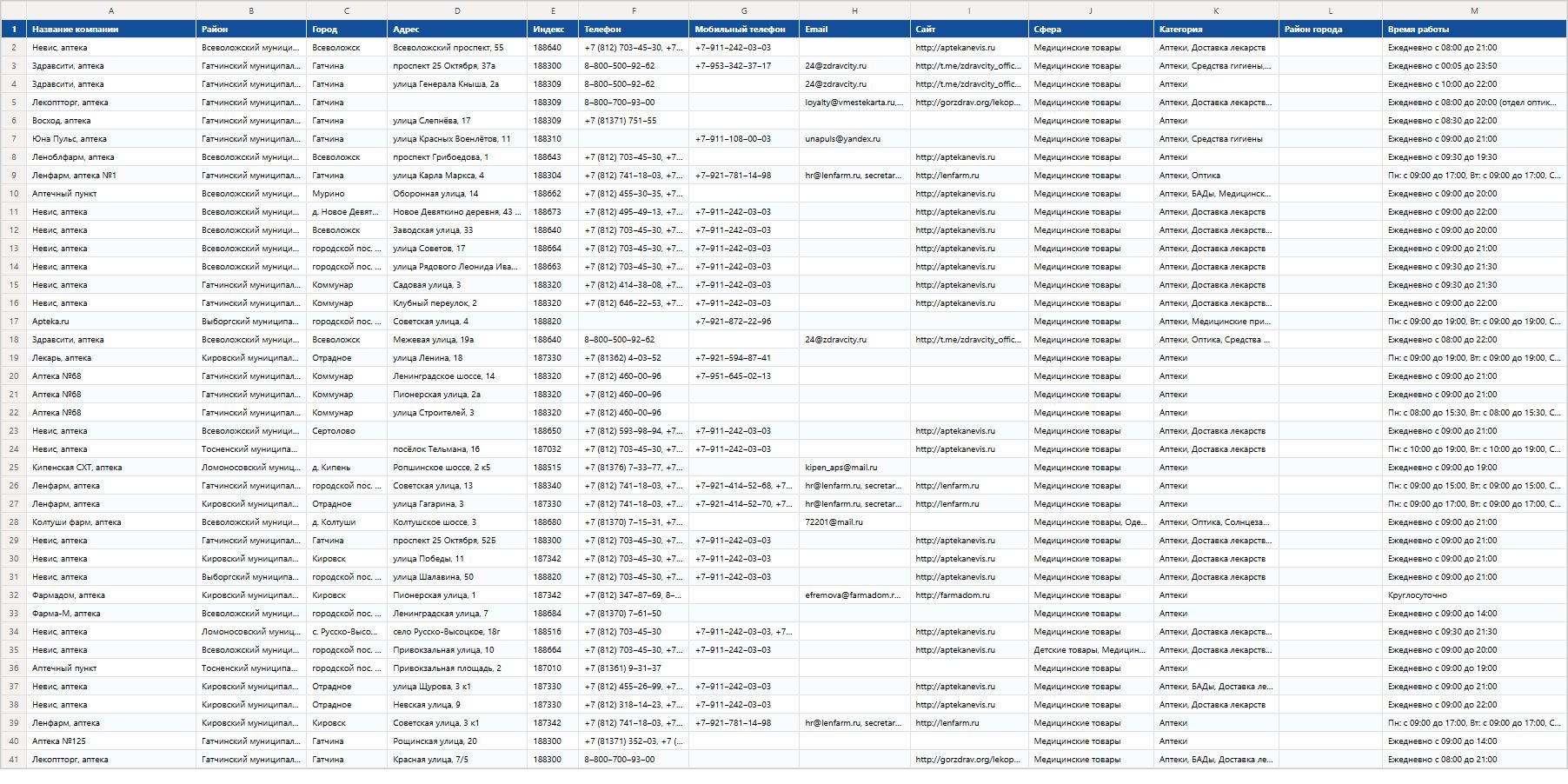
Task: Click the "Мобильный телефон" header cell
Action: click(x=744, y=30)
